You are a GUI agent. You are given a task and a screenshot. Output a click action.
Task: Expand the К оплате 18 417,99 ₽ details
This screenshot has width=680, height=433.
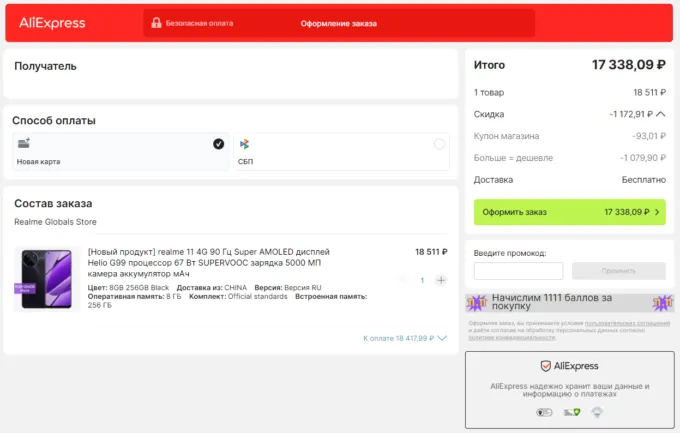pyautogui.click(x=404, y=338)
